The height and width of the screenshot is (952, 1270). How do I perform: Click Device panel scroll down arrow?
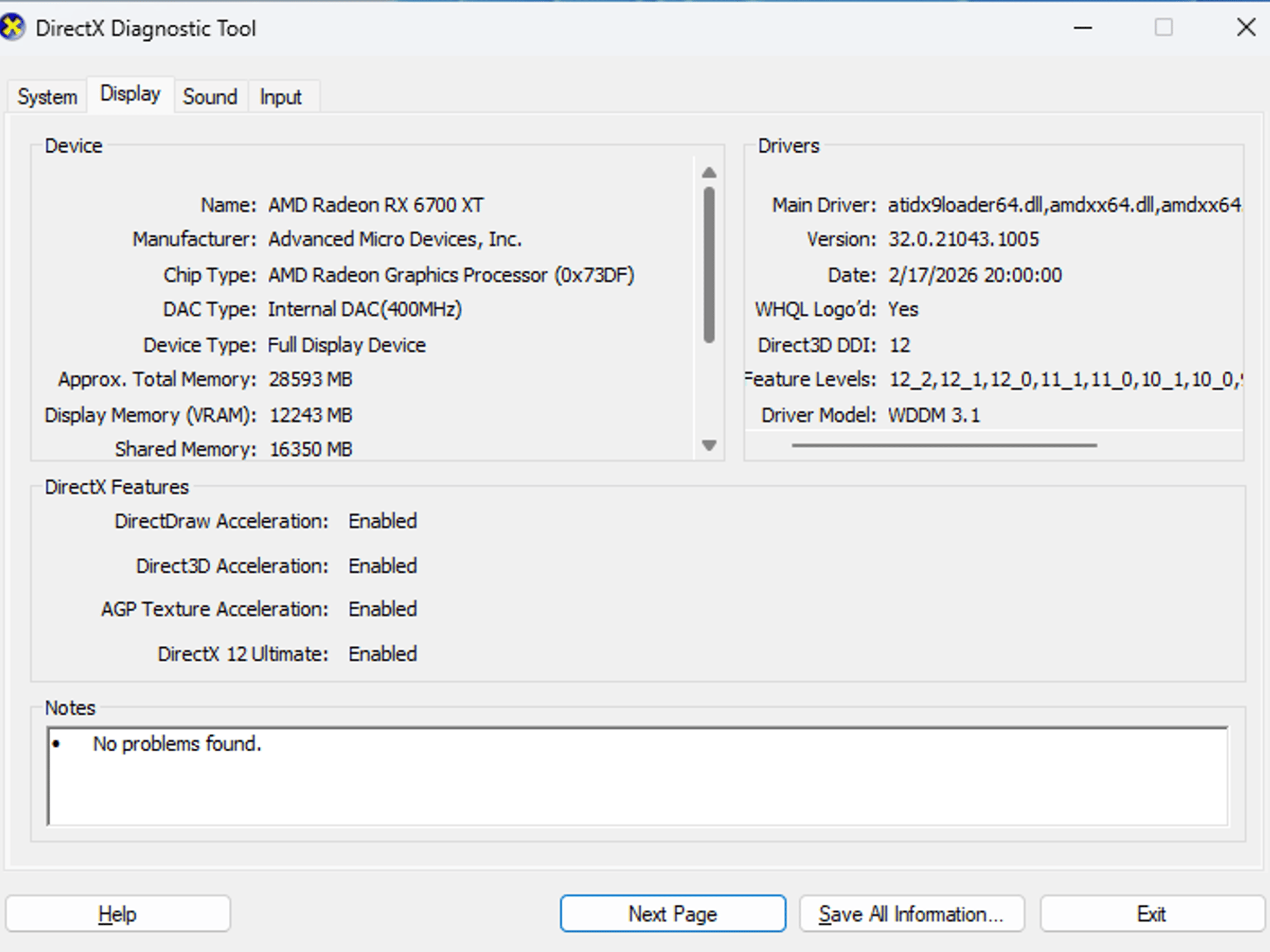click(709, 445)
